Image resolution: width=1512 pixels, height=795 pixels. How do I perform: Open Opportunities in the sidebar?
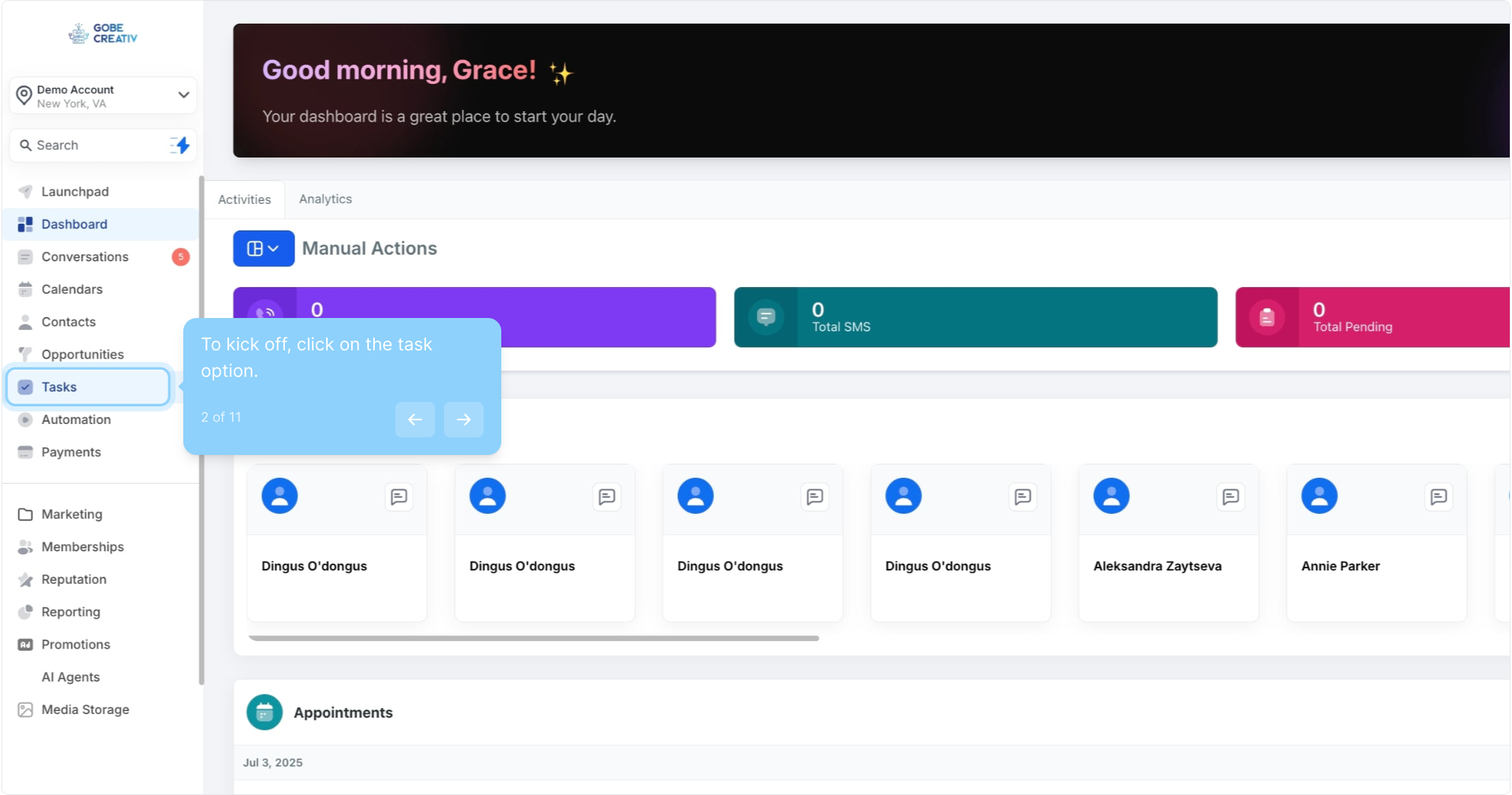82,354
